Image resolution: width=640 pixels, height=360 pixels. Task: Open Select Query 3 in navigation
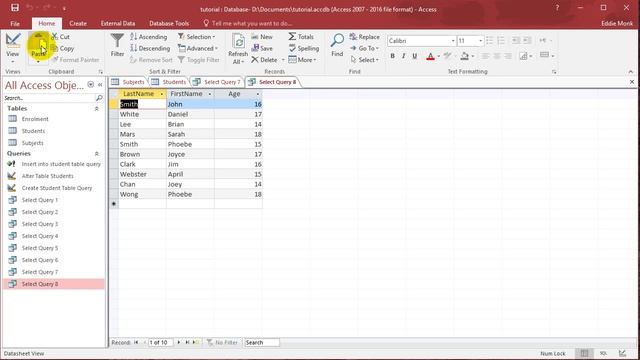[x=40, y=224]
